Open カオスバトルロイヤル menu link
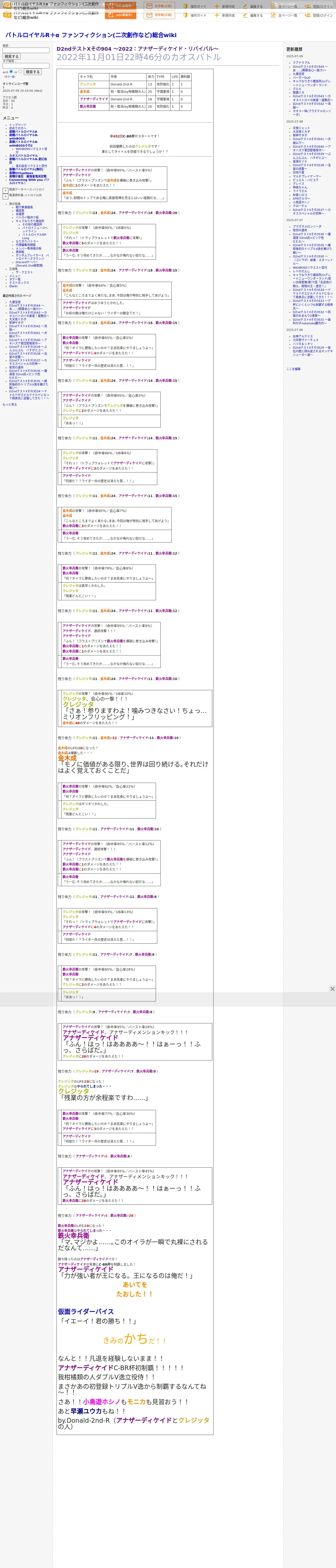The width and height of the screenshot is (336, 1568). [23, 156]
